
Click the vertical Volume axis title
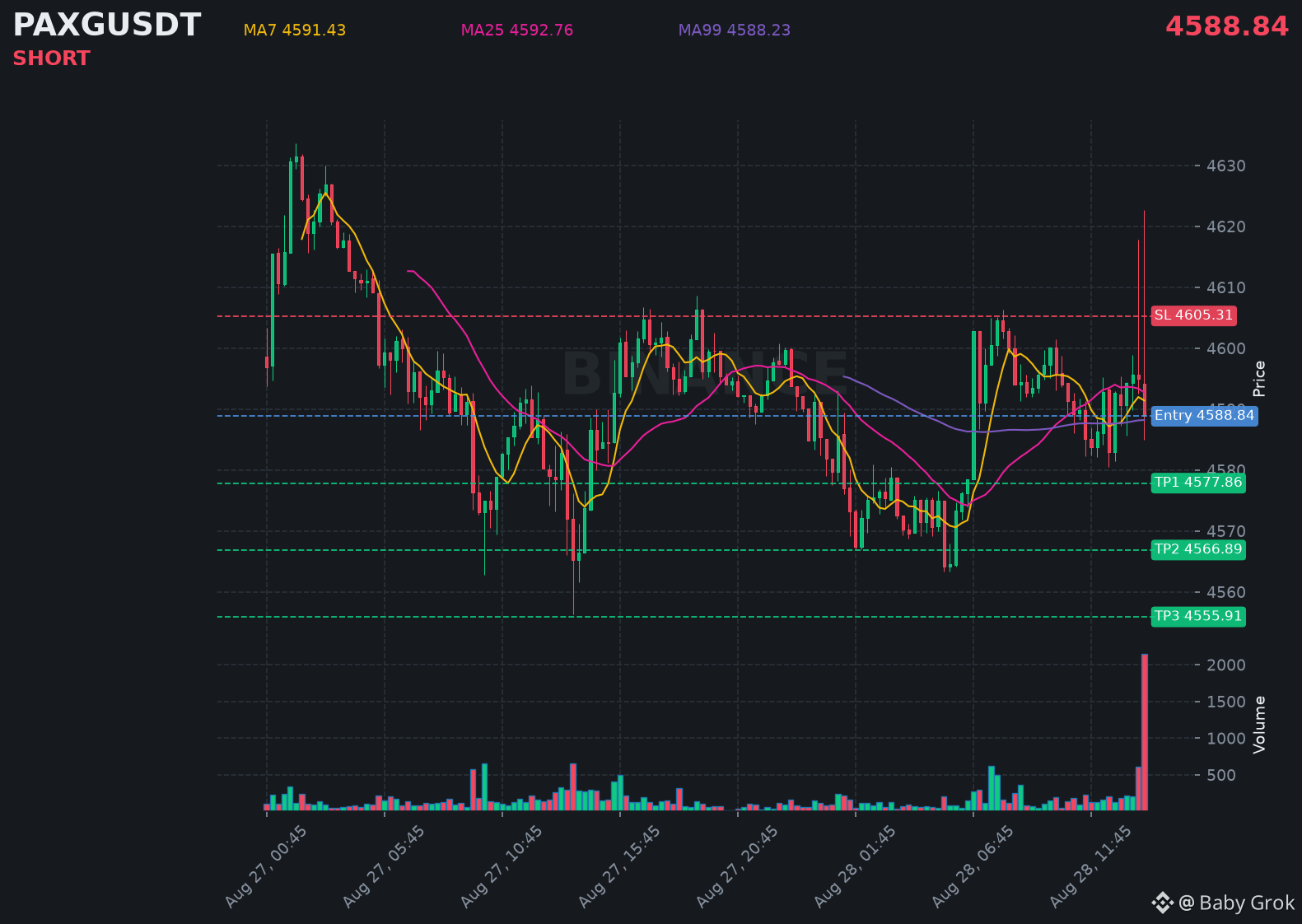pos(1259,725)
